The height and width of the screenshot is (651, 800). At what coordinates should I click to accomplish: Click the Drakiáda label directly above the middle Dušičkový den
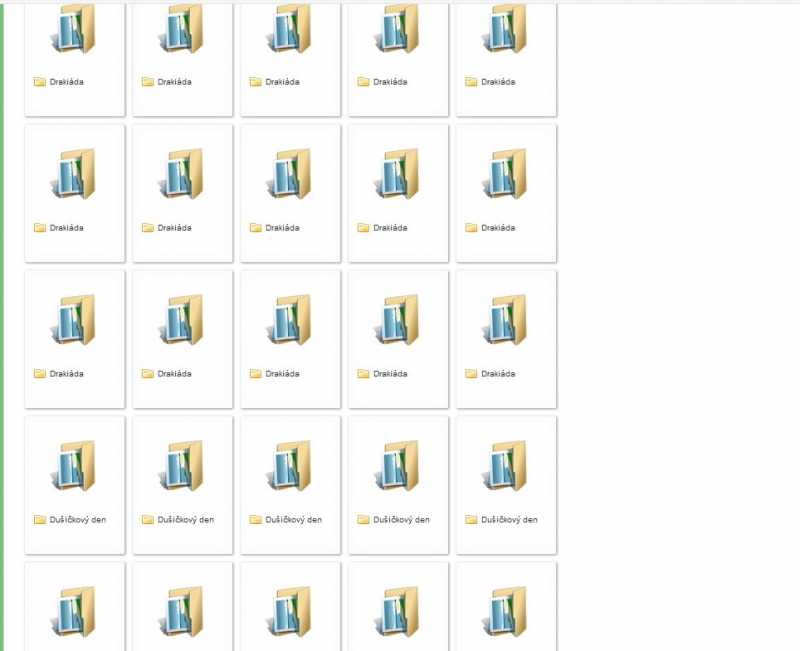(282, 374)
